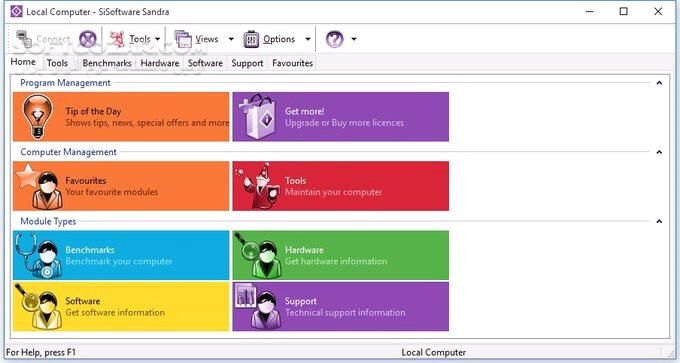This screenshot has width=680, height=363.
Task: Open the Benchmarks tab
Action: [107, 63]
